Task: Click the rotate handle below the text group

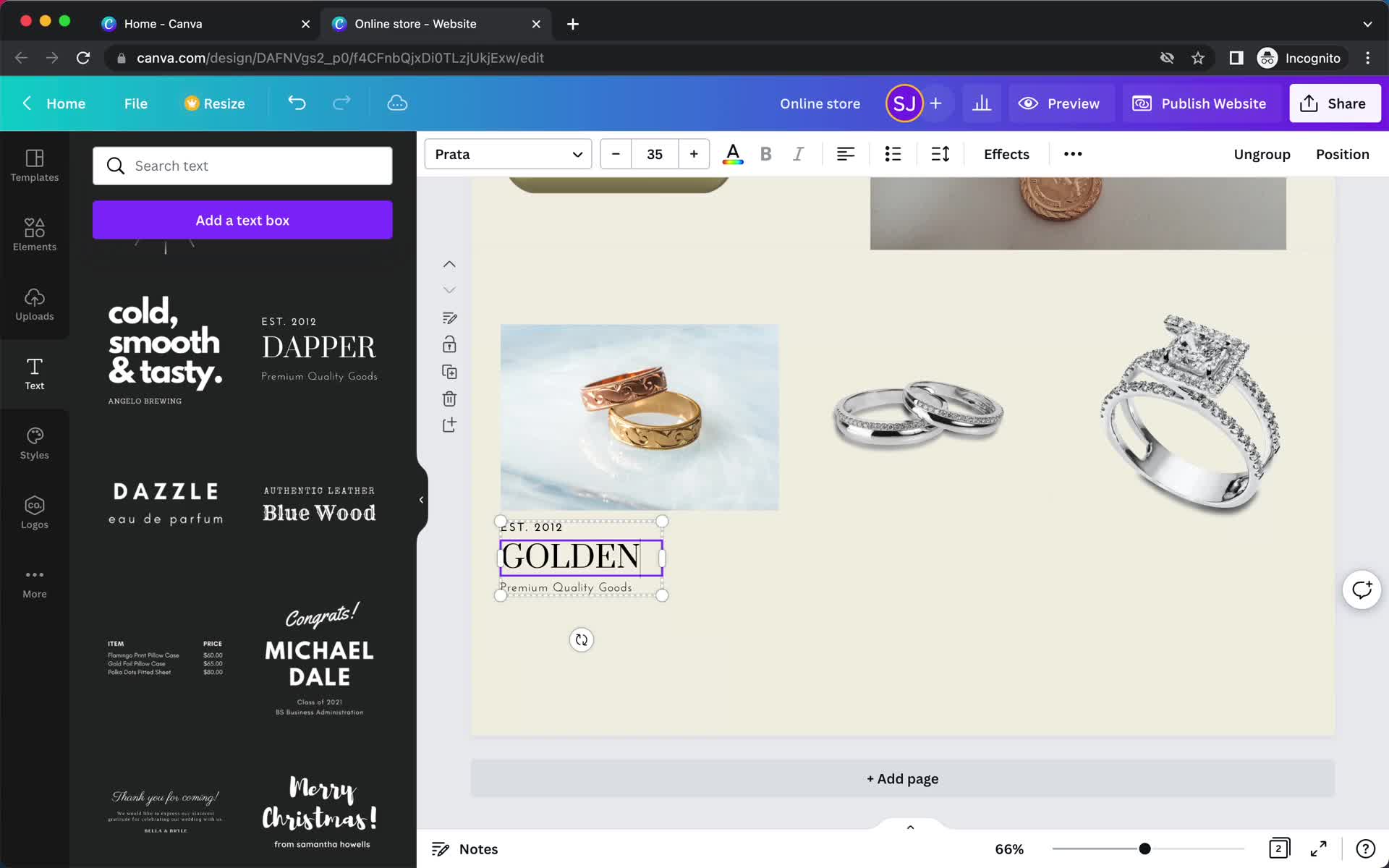Action: (x=581, y=639)
